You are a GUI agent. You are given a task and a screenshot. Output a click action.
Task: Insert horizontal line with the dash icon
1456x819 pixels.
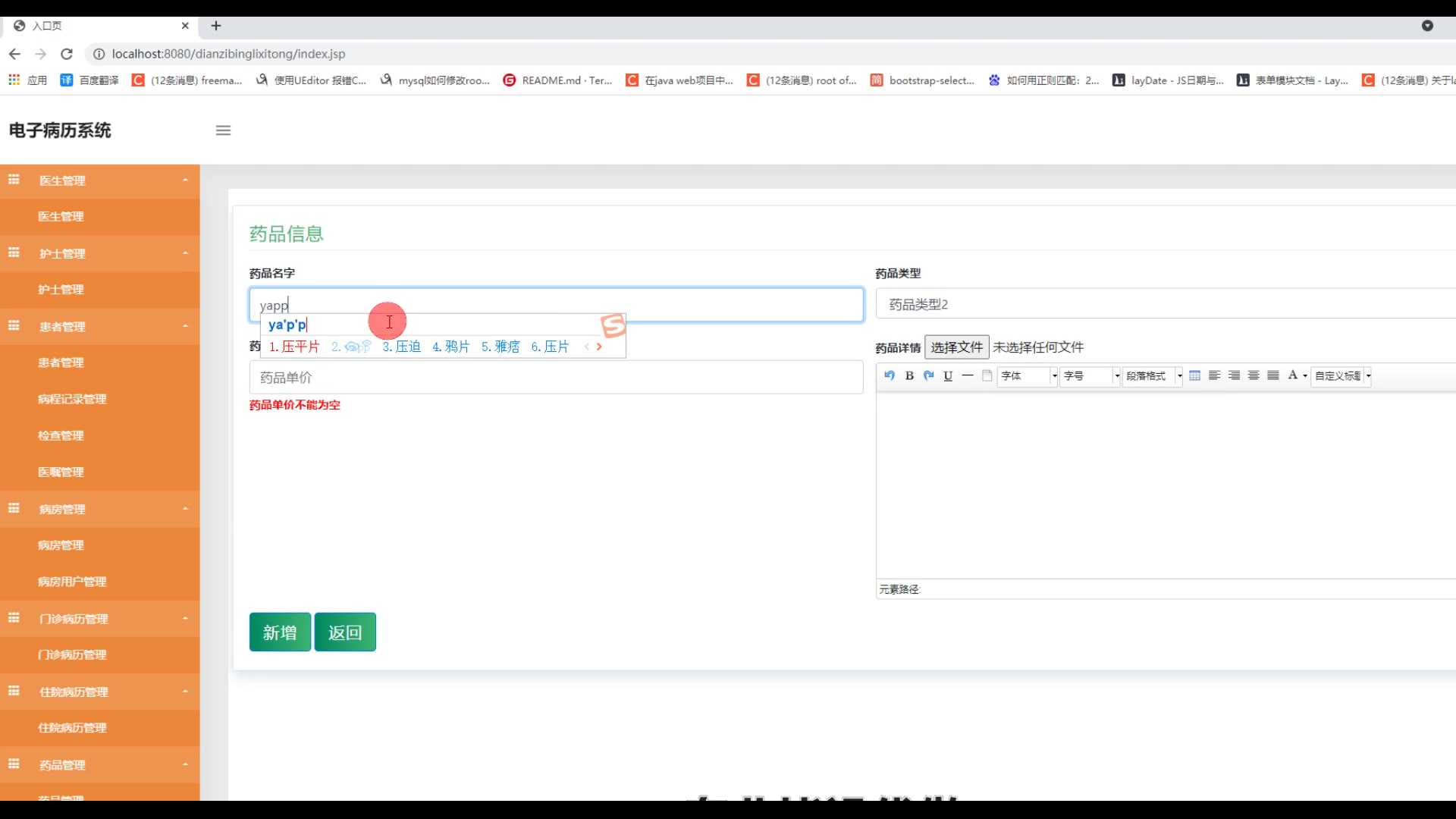tap(968, 375)
